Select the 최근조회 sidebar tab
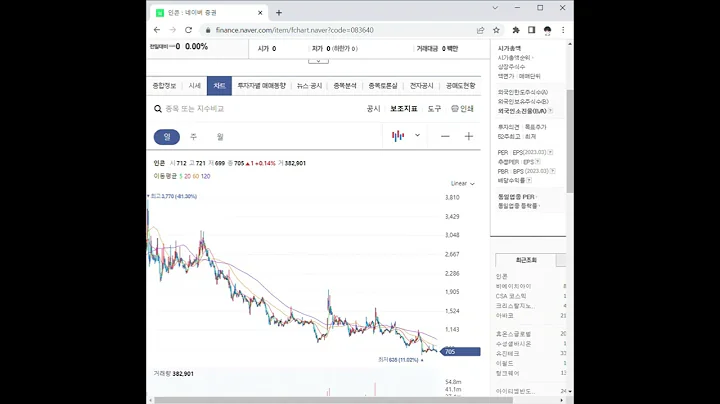Viewport: 720px width, 404px height. (526, 260)
